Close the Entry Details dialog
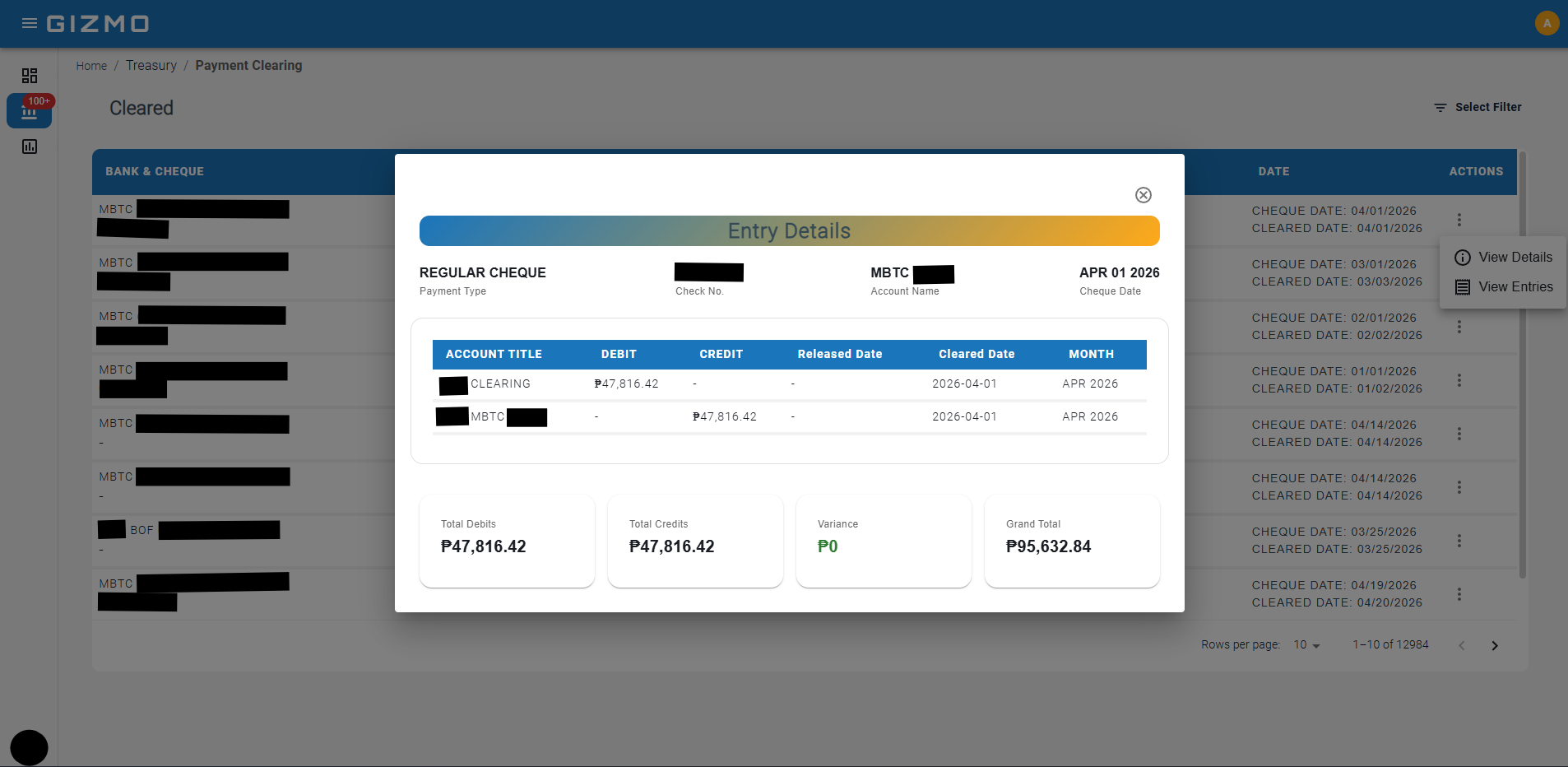Screen dimensions: 1568x767 click(x=1144, y=195)
